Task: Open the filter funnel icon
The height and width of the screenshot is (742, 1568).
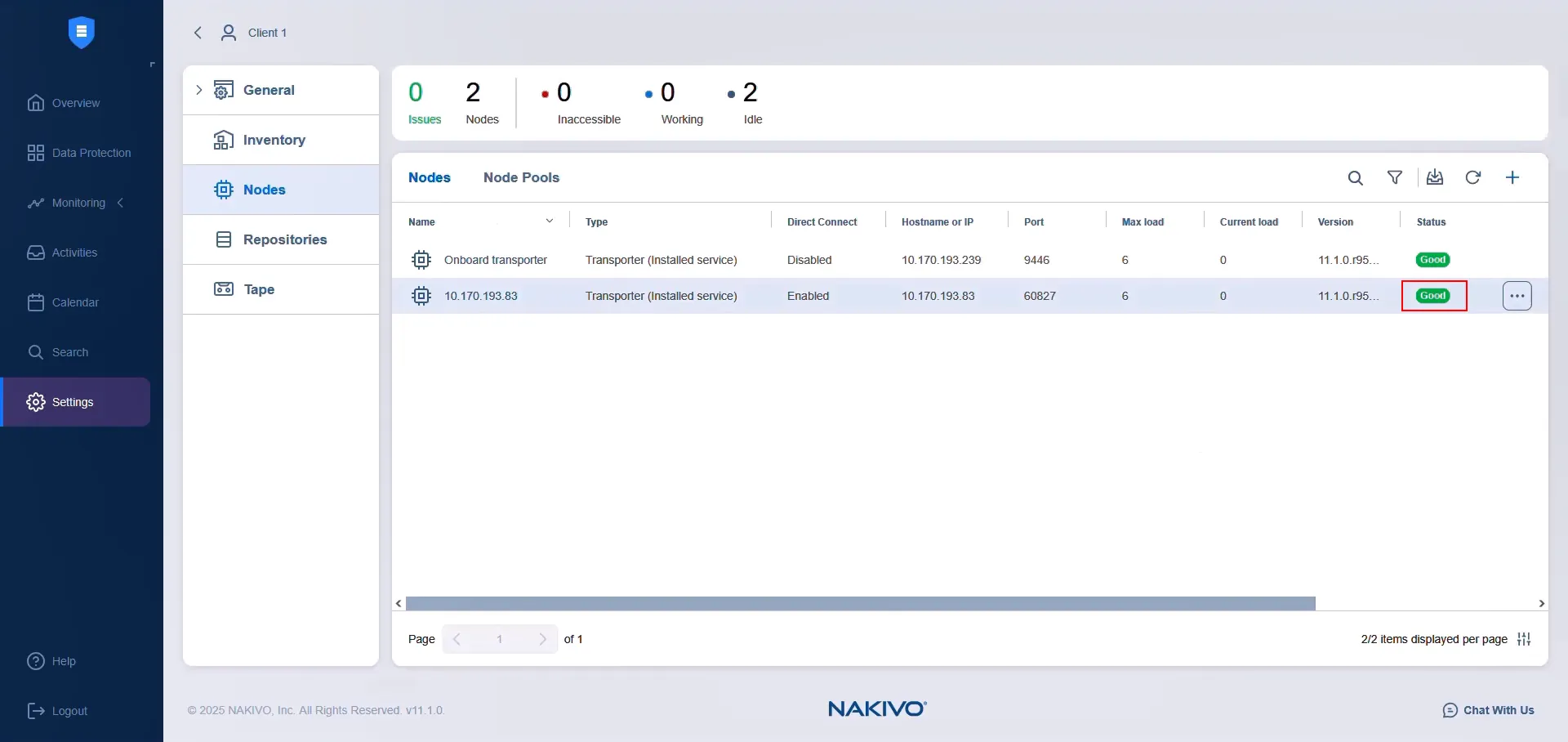Action: (1395, 177)
